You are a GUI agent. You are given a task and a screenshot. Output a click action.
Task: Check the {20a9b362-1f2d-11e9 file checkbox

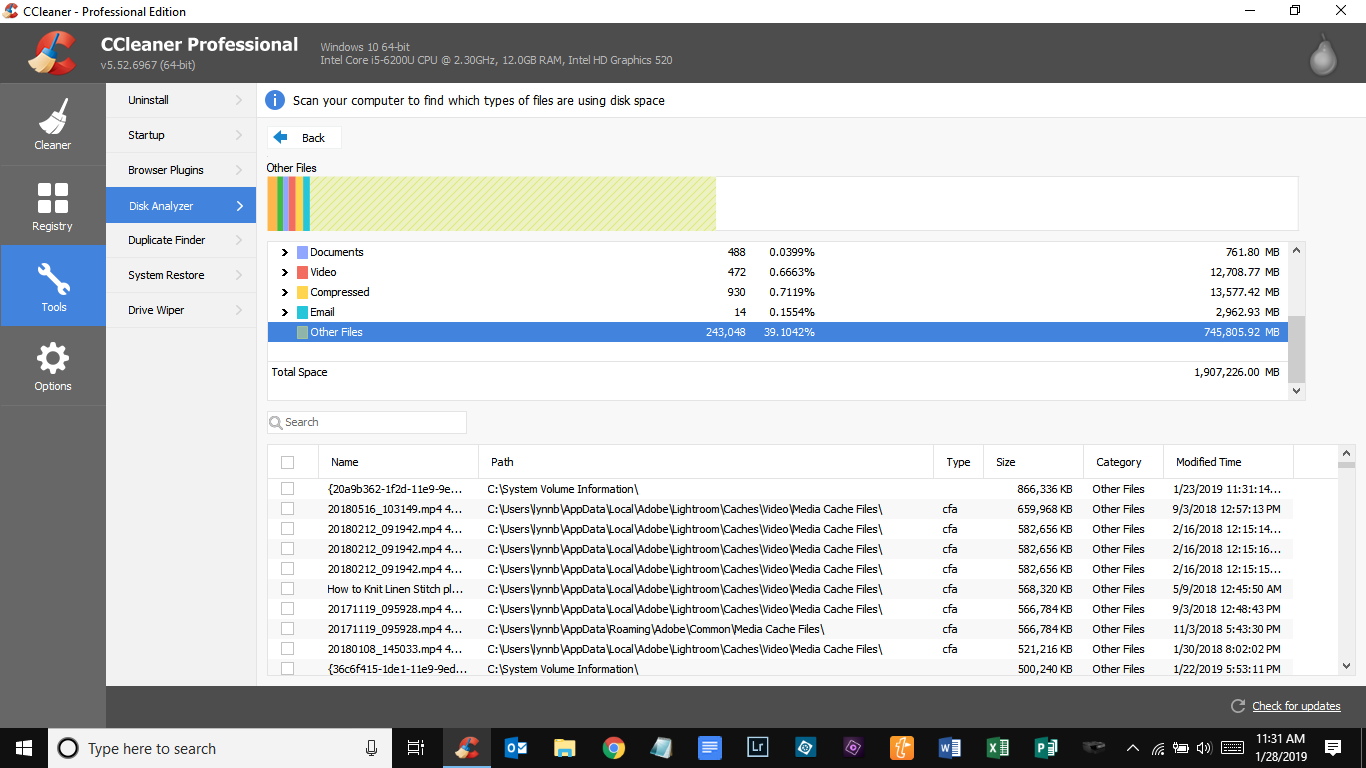coord(288,489)
